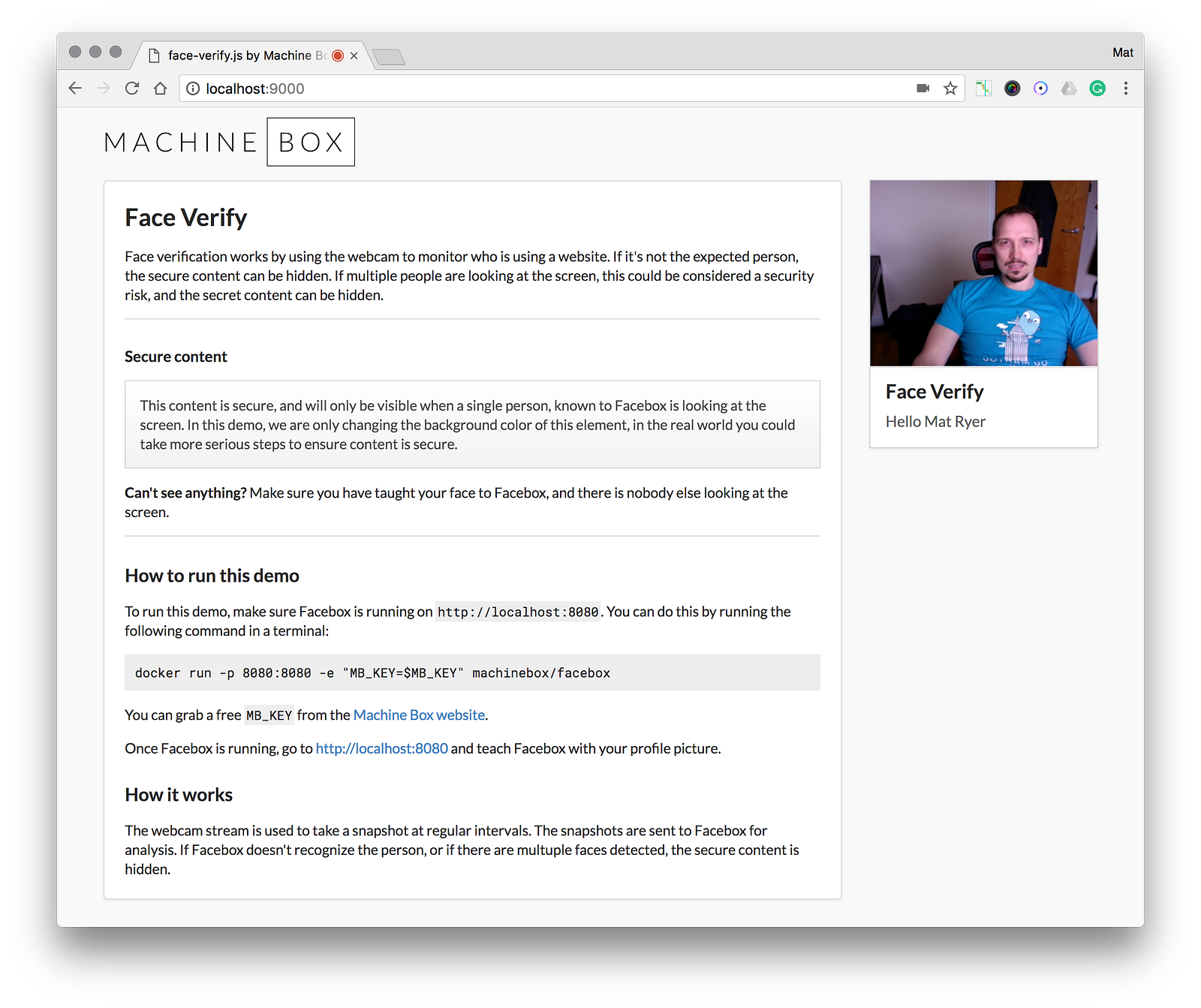Click the Google Drive extension icon
The height and width of the screenshot is (1008, 1201).
pos(1069,89)
